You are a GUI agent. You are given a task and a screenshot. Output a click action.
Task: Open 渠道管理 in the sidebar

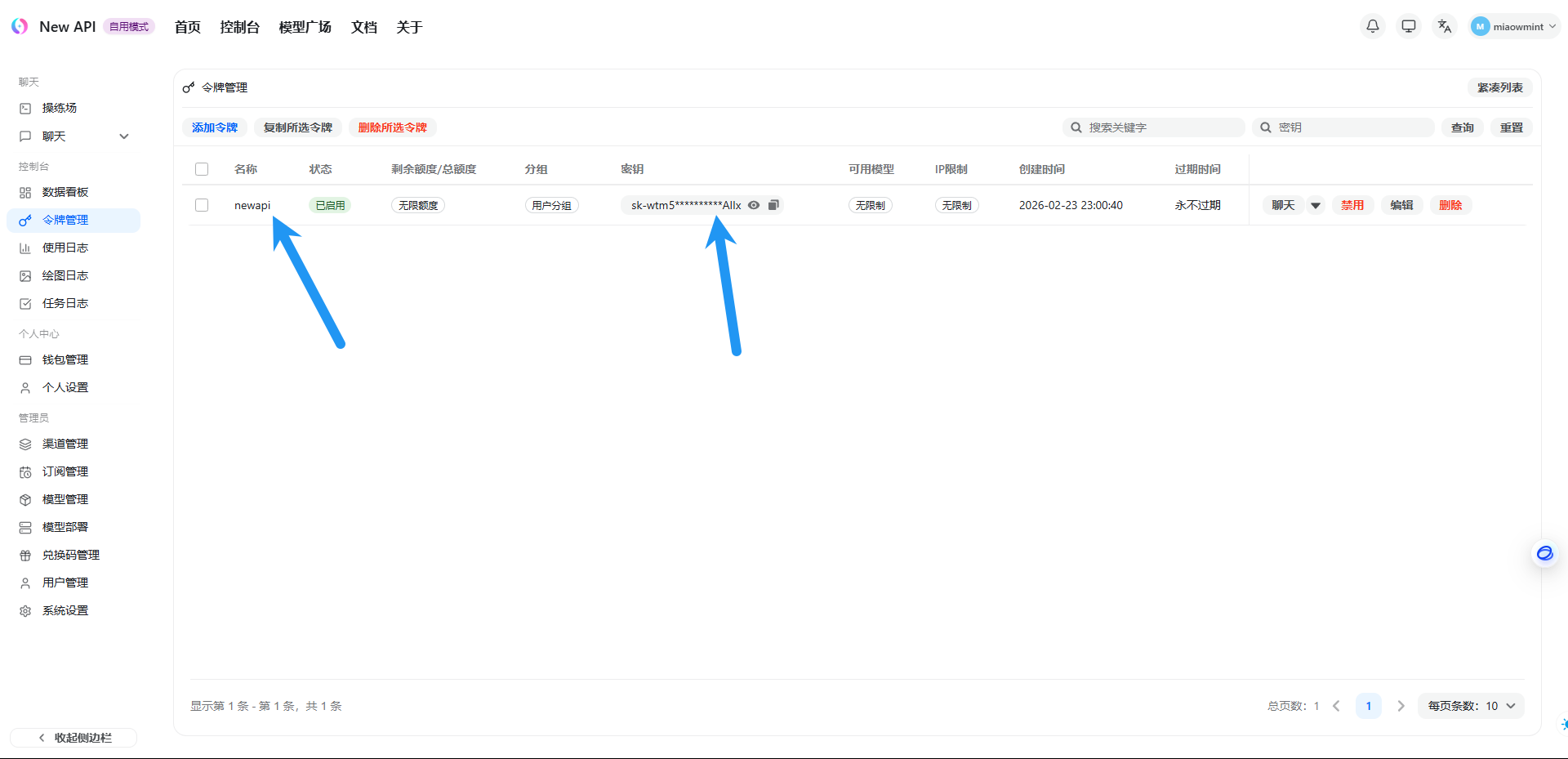coord(65,444)
